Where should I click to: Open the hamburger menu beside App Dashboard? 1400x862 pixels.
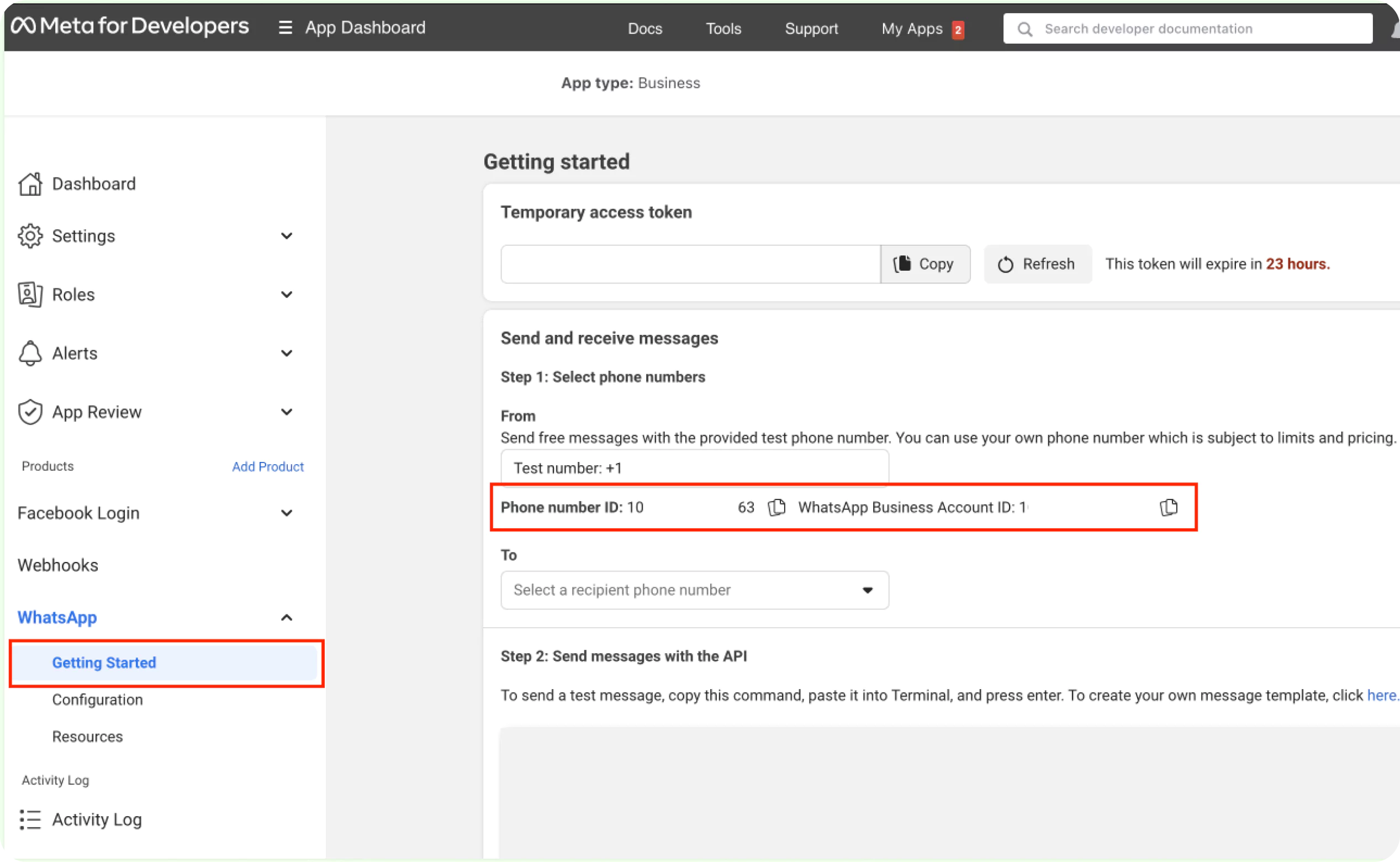[x=285, y=28]
